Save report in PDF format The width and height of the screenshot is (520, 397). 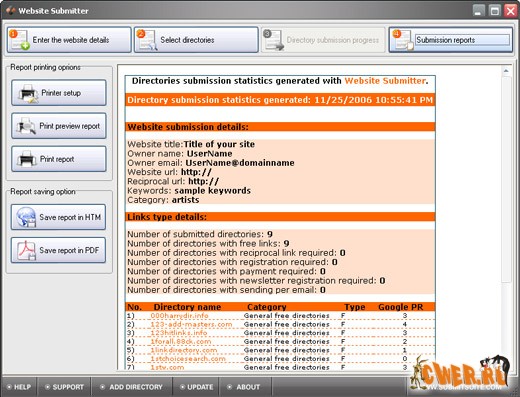(x=58, y=250)
